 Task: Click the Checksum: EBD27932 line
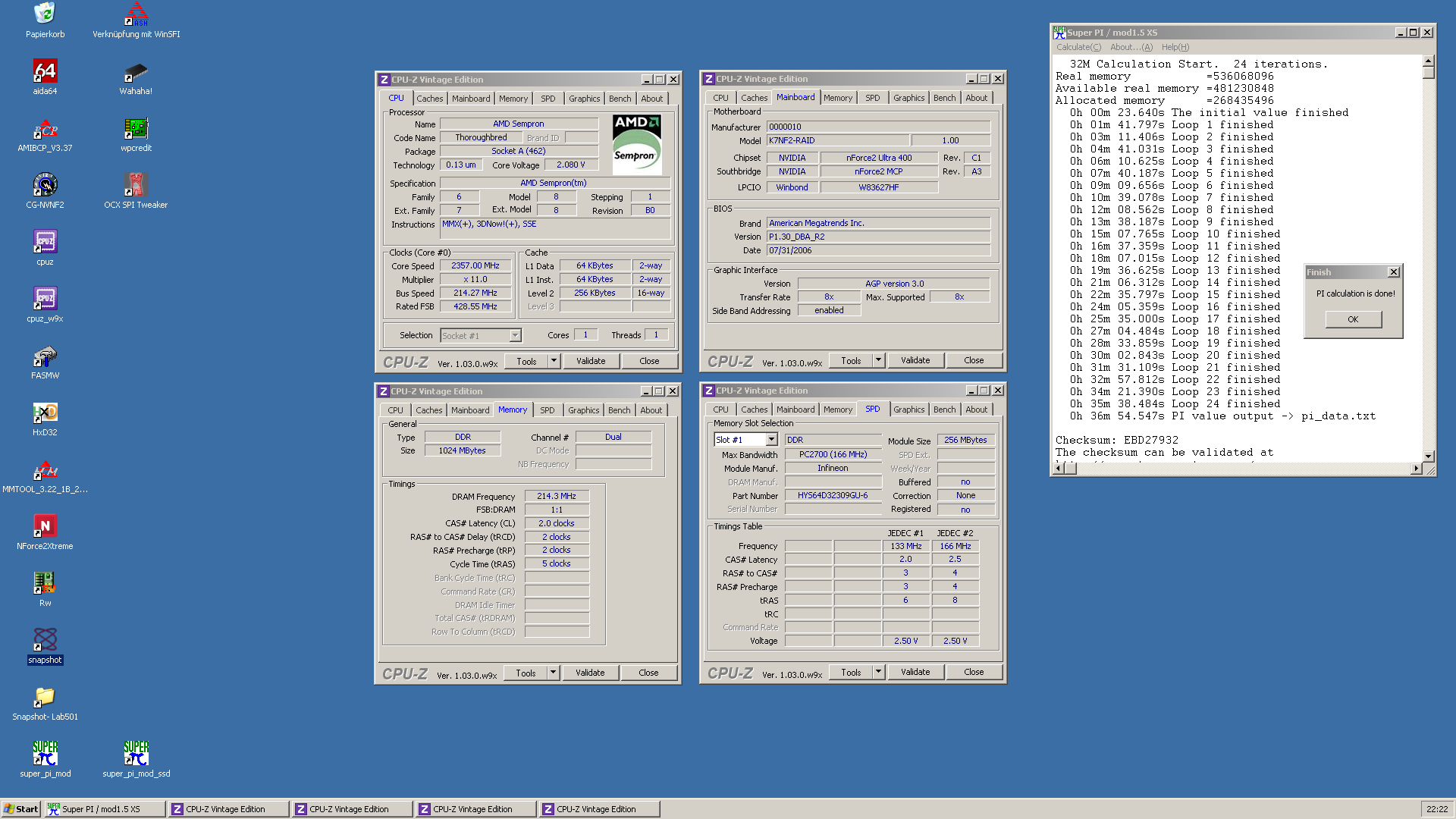pyautogui.click(x=1117, y=440)
